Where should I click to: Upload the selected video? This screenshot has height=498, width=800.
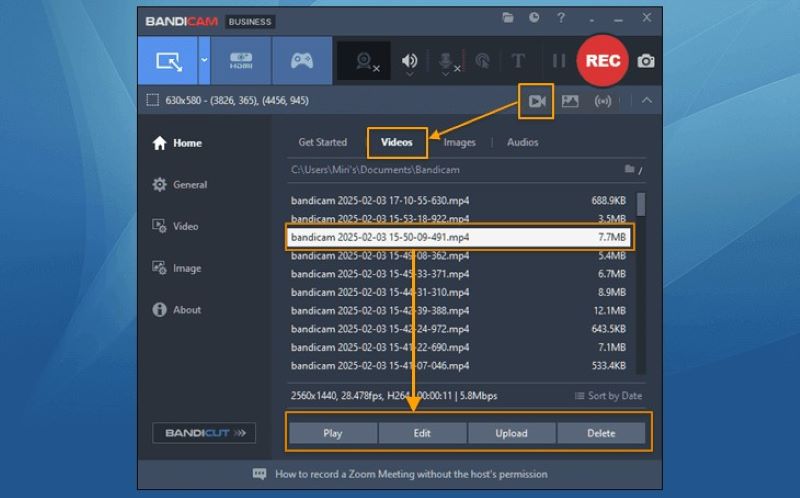pyautogui.click(x=511, y=433)
